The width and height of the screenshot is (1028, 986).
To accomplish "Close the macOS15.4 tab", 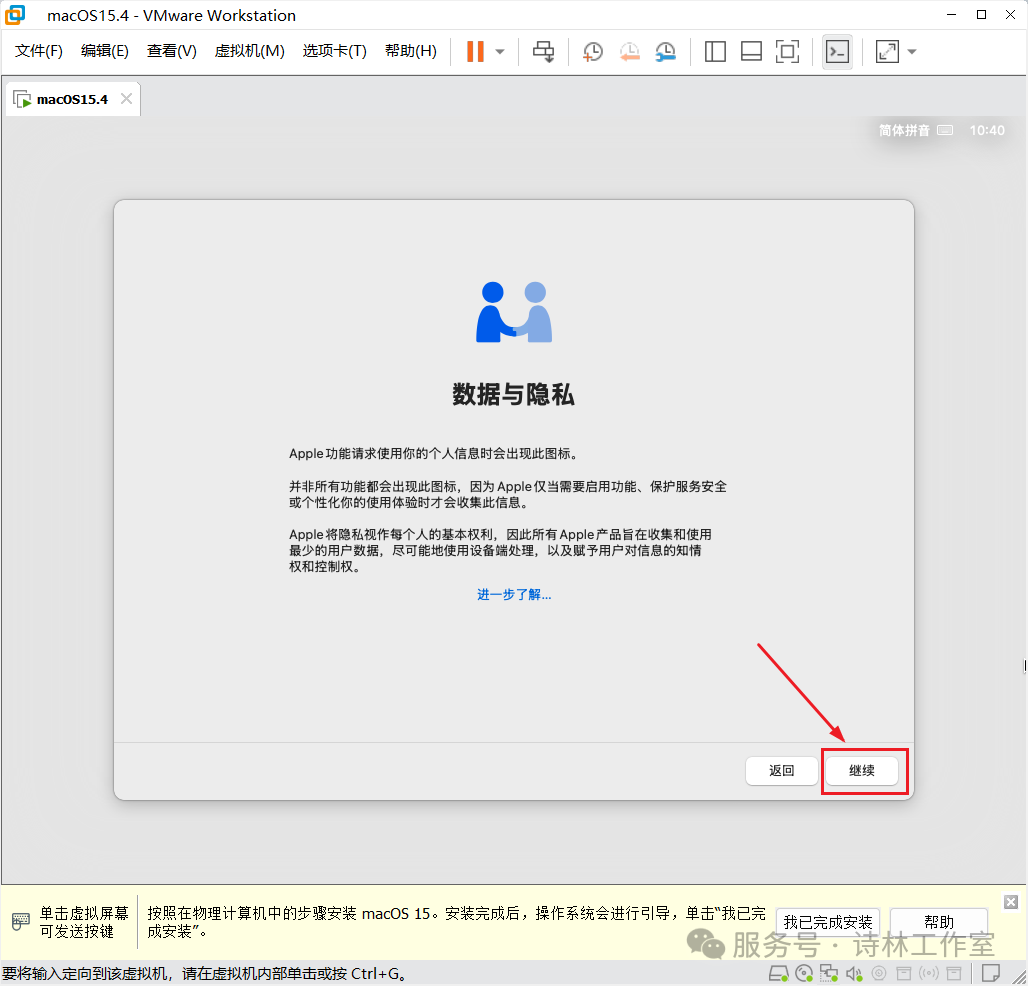I will pyautogui.click(x=127, y=98).
